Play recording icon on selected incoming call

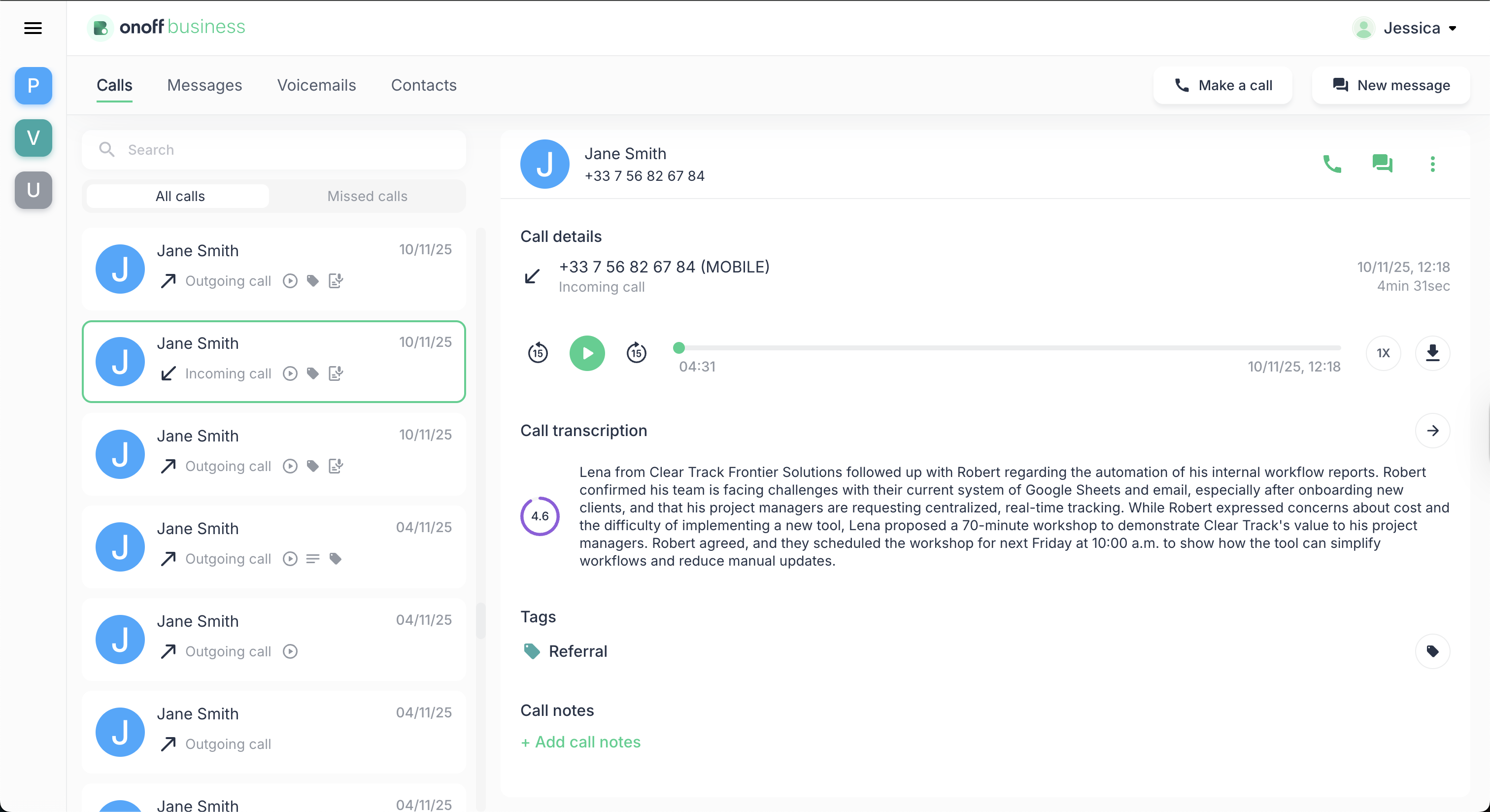(290, 373)
